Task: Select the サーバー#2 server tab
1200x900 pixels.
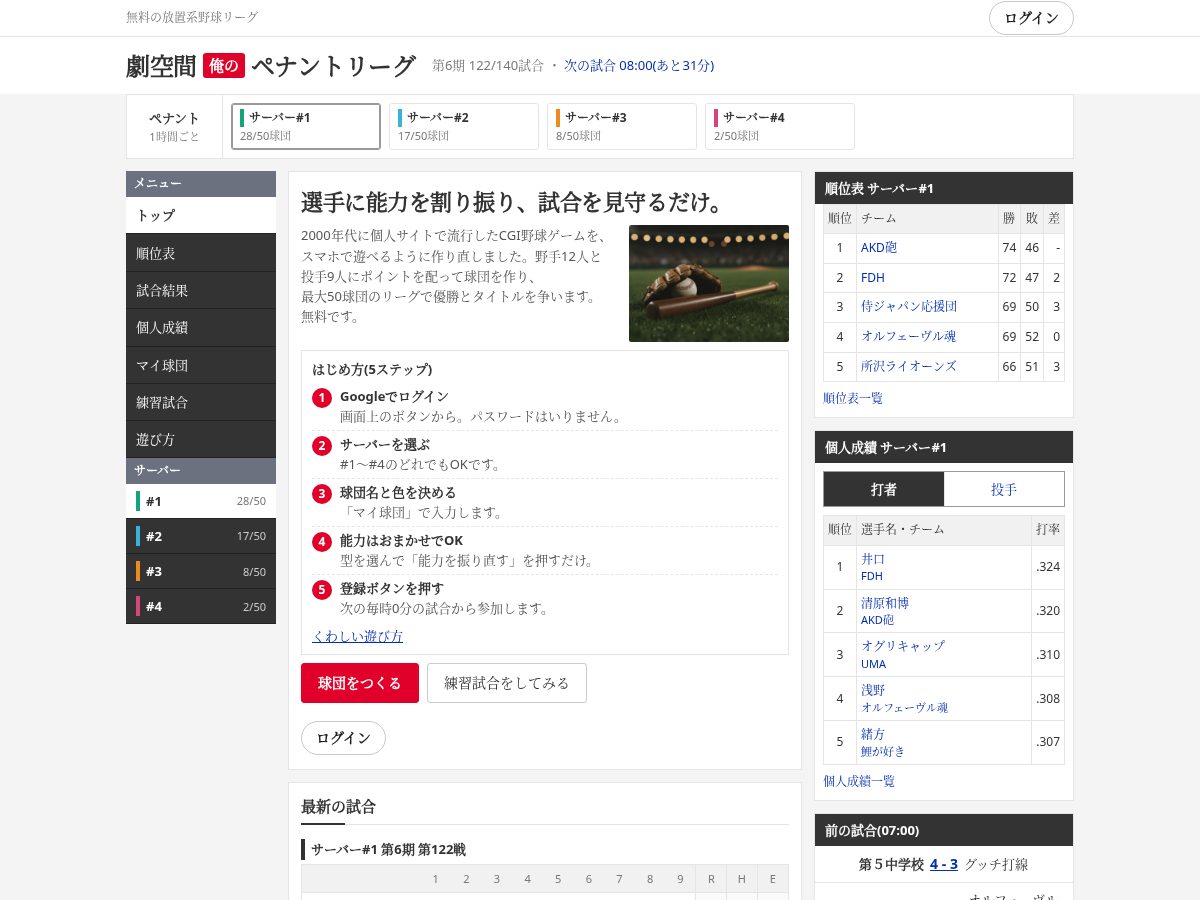Action: (464, 126)
